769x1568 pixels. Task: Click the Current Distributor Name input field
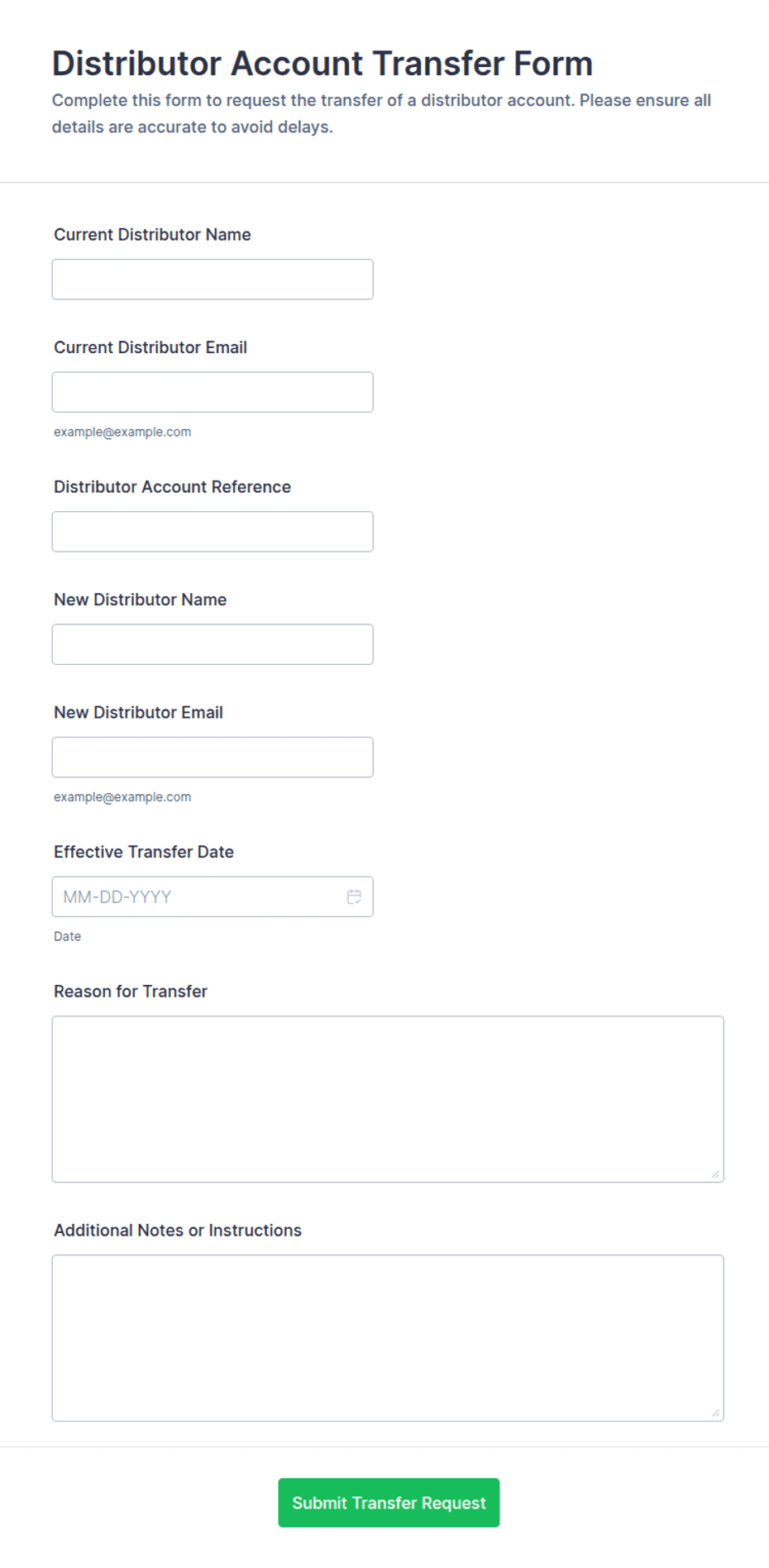click(x=213, y=280)
